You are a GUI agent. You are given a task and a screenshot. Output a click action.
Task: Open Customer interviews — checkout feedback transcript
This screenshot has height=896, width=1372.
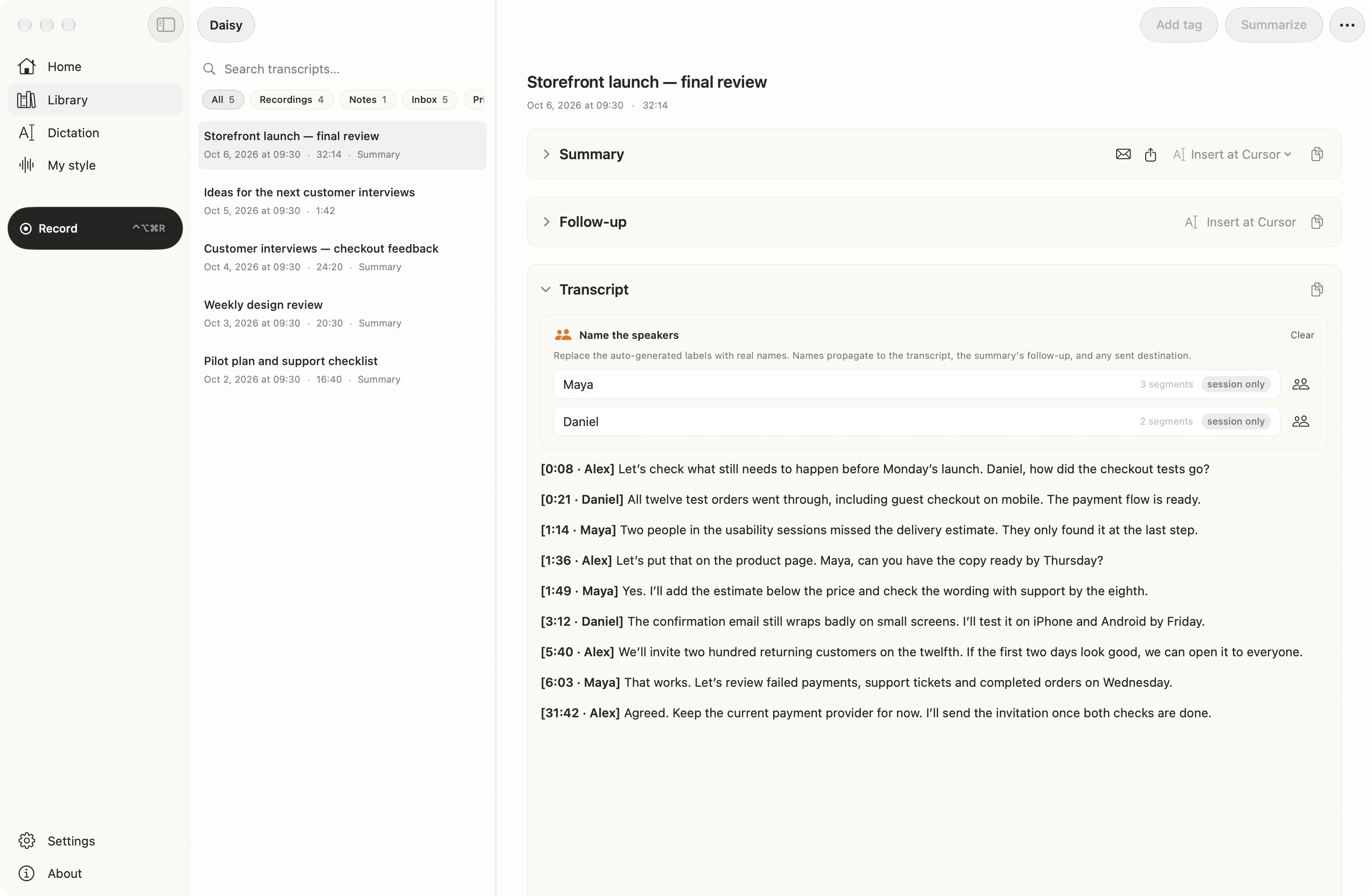tap(343, 257)
